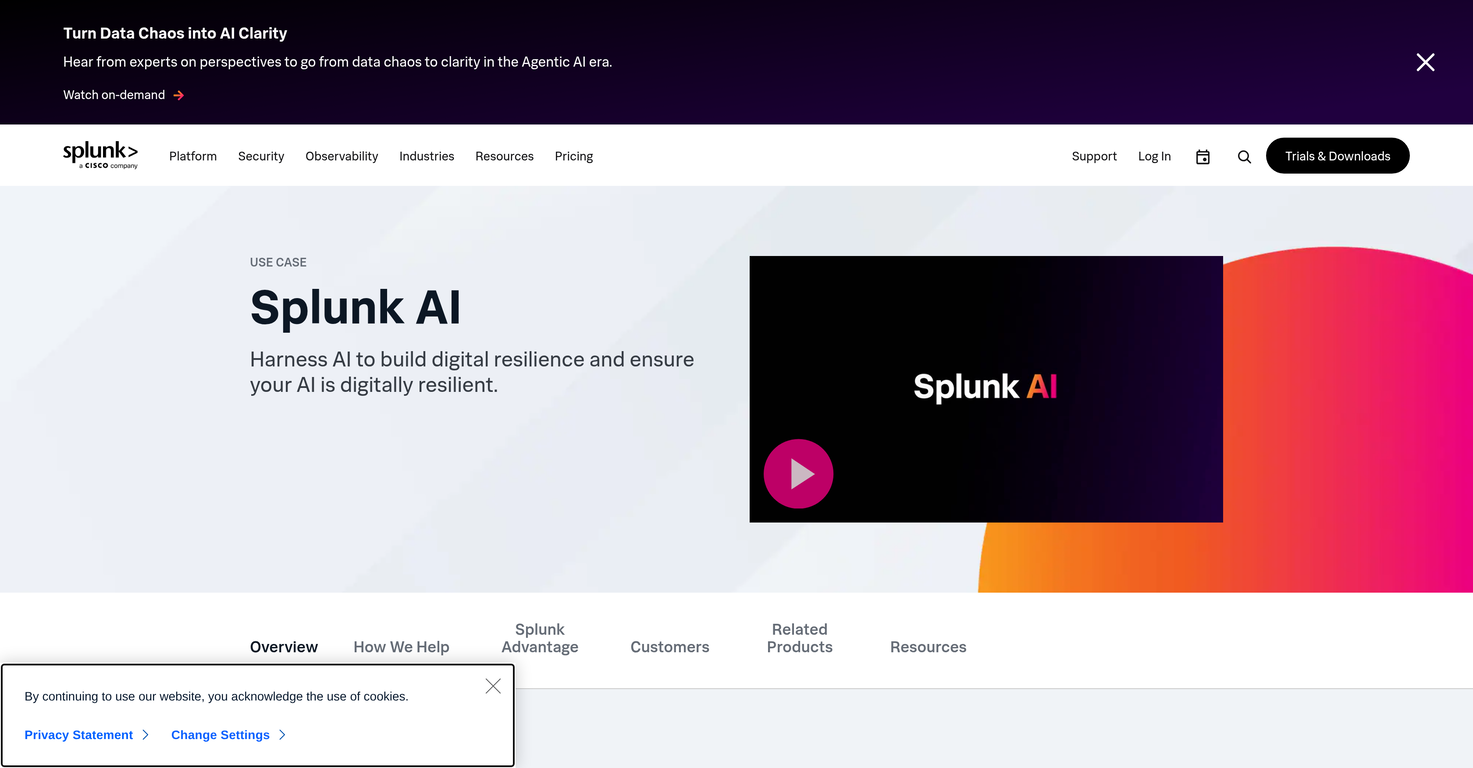
Task: Click the Splunk AI video thumbnail
Action: point(985,388)
